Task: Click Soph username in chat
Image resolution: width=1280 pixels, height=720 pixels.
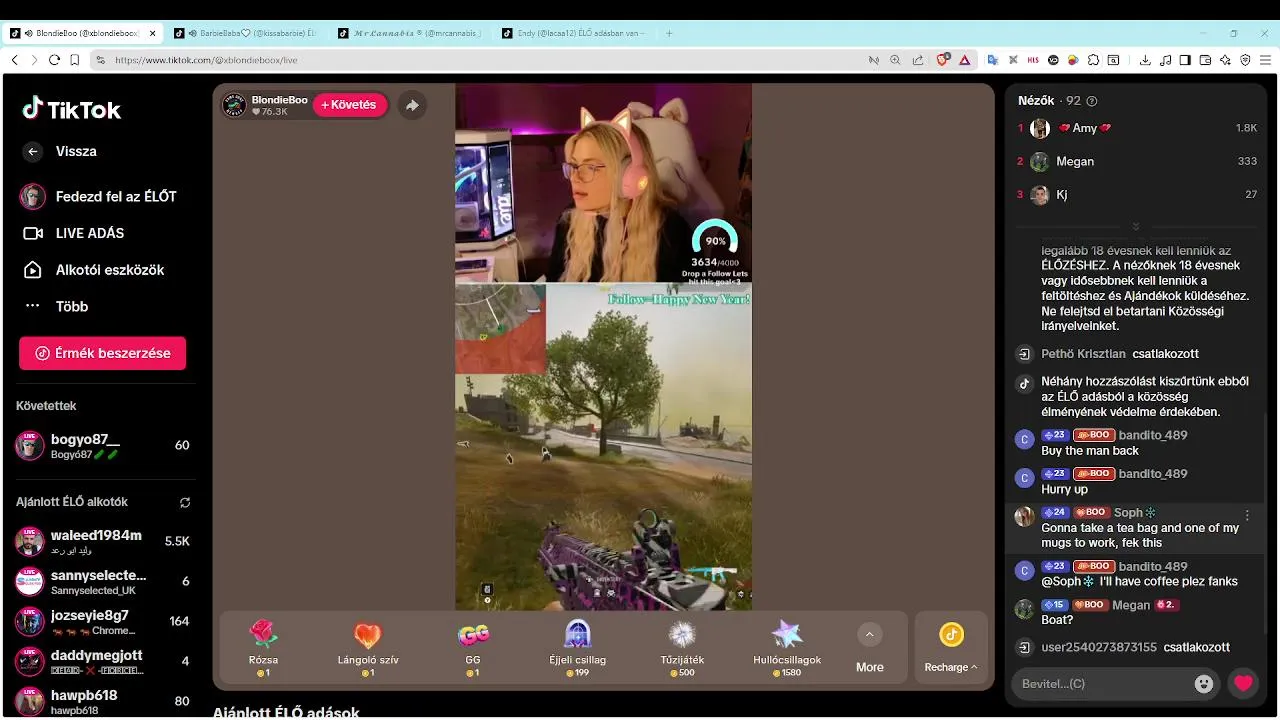Action: 1128,513
